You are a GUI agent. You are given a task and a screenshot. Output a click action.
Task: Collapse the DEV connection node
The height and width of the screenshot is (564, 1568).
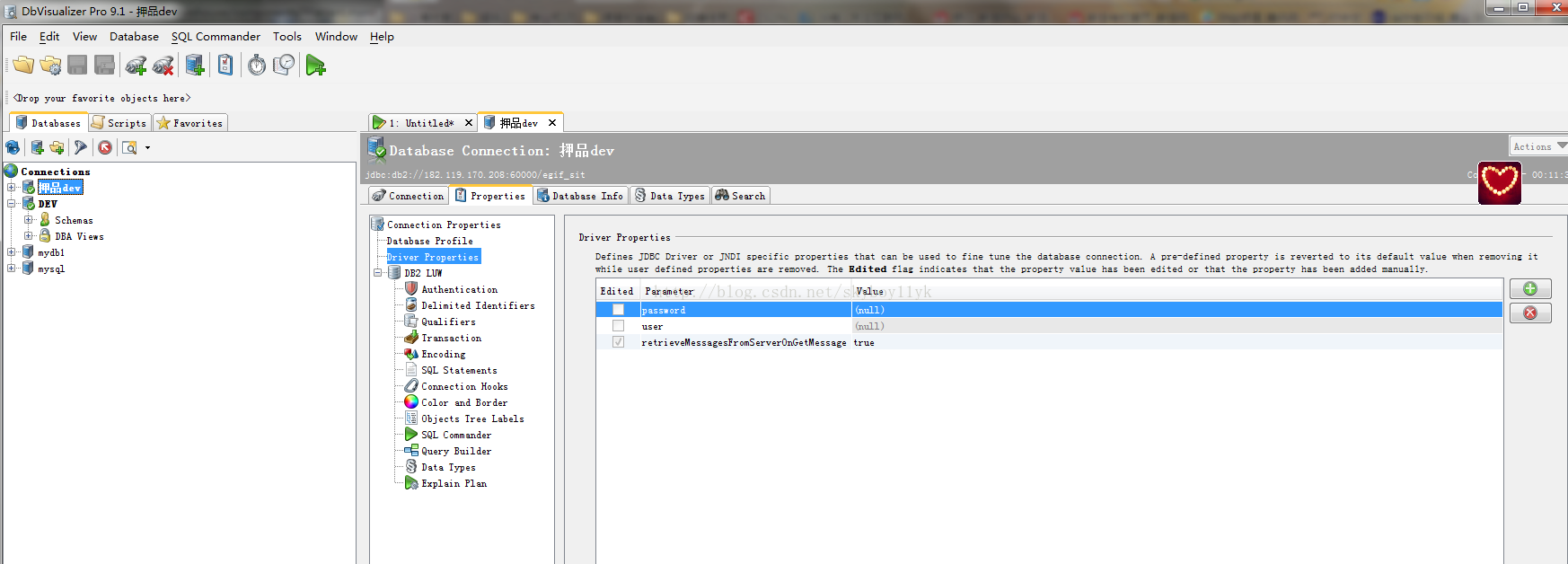pos(12,204)
